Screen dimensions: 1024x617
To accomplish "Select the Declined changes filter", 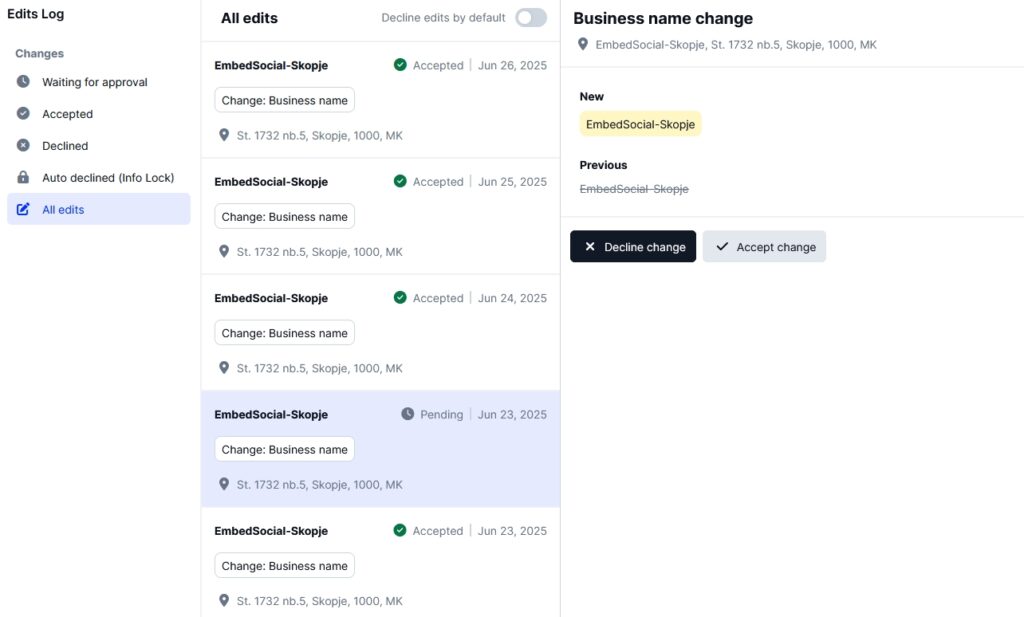I will point(65,146).
